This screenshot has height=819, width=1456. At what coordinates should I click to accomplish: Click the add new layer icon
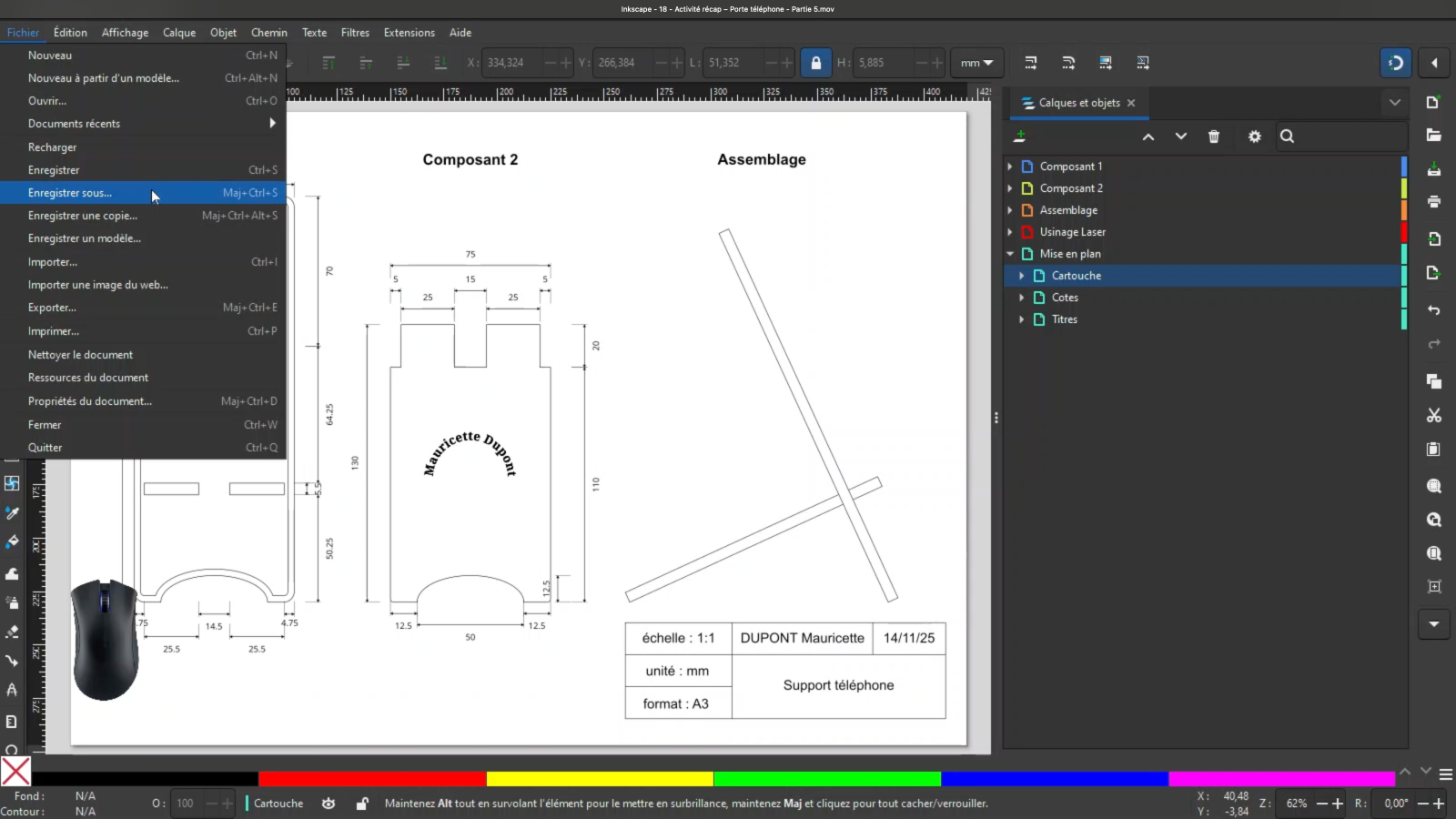[x=1020, y=136]
